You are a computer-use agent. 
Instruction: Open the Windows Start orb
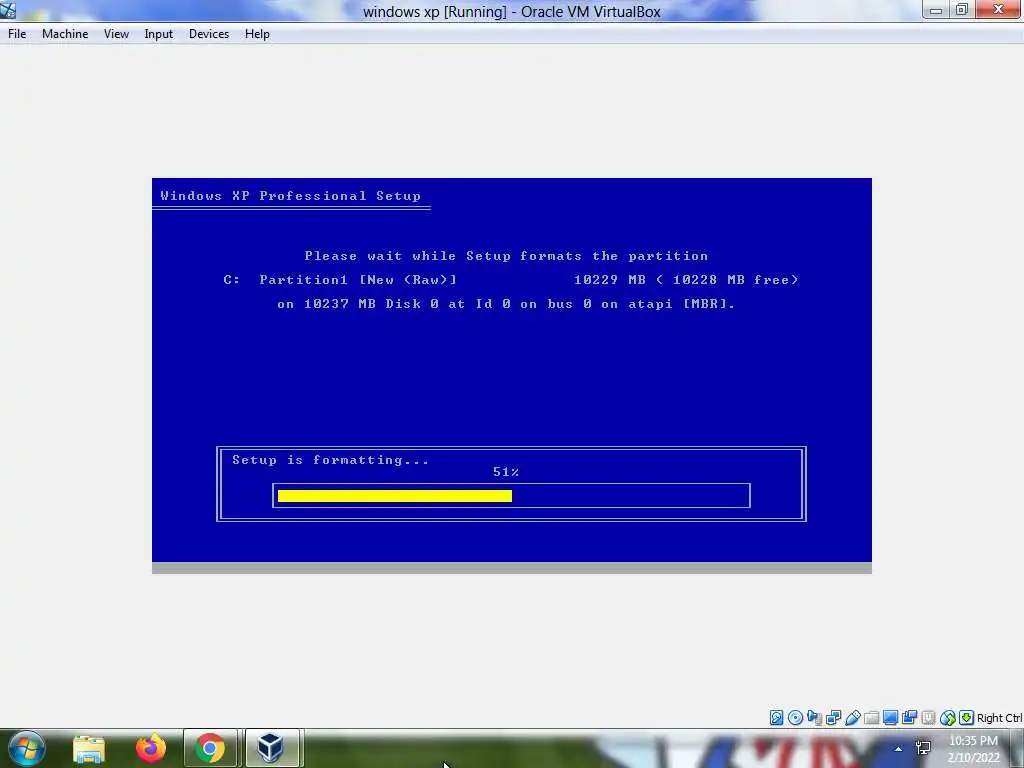27,748
